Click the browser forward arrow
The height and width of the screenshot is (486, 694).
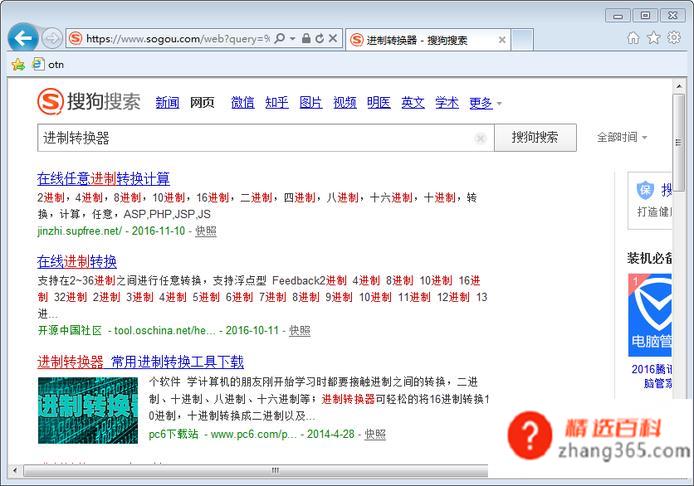coord(52,39)
